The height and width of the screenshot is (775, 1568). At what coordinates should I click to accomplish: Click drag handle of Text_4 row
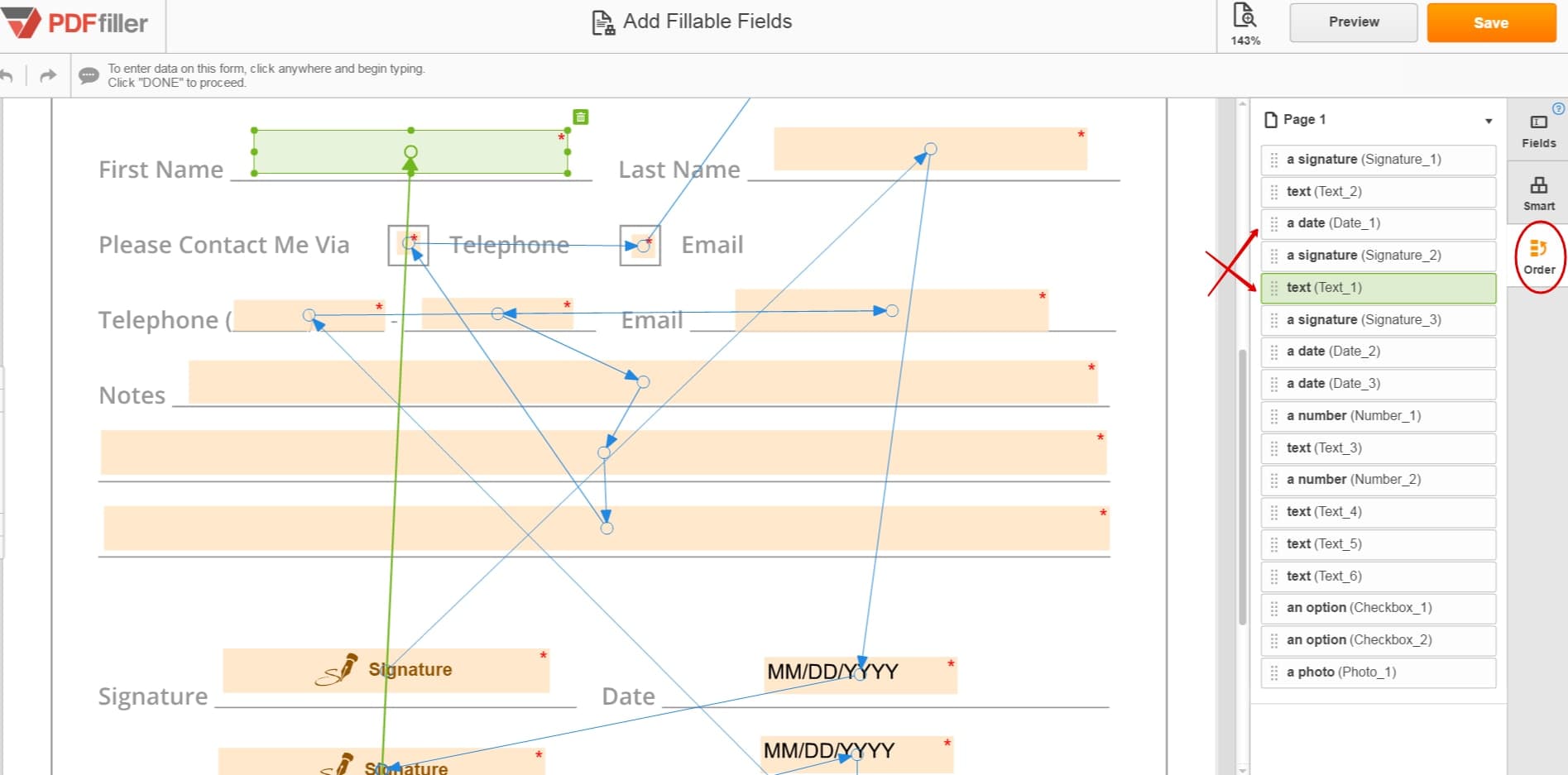[1274, 512]
